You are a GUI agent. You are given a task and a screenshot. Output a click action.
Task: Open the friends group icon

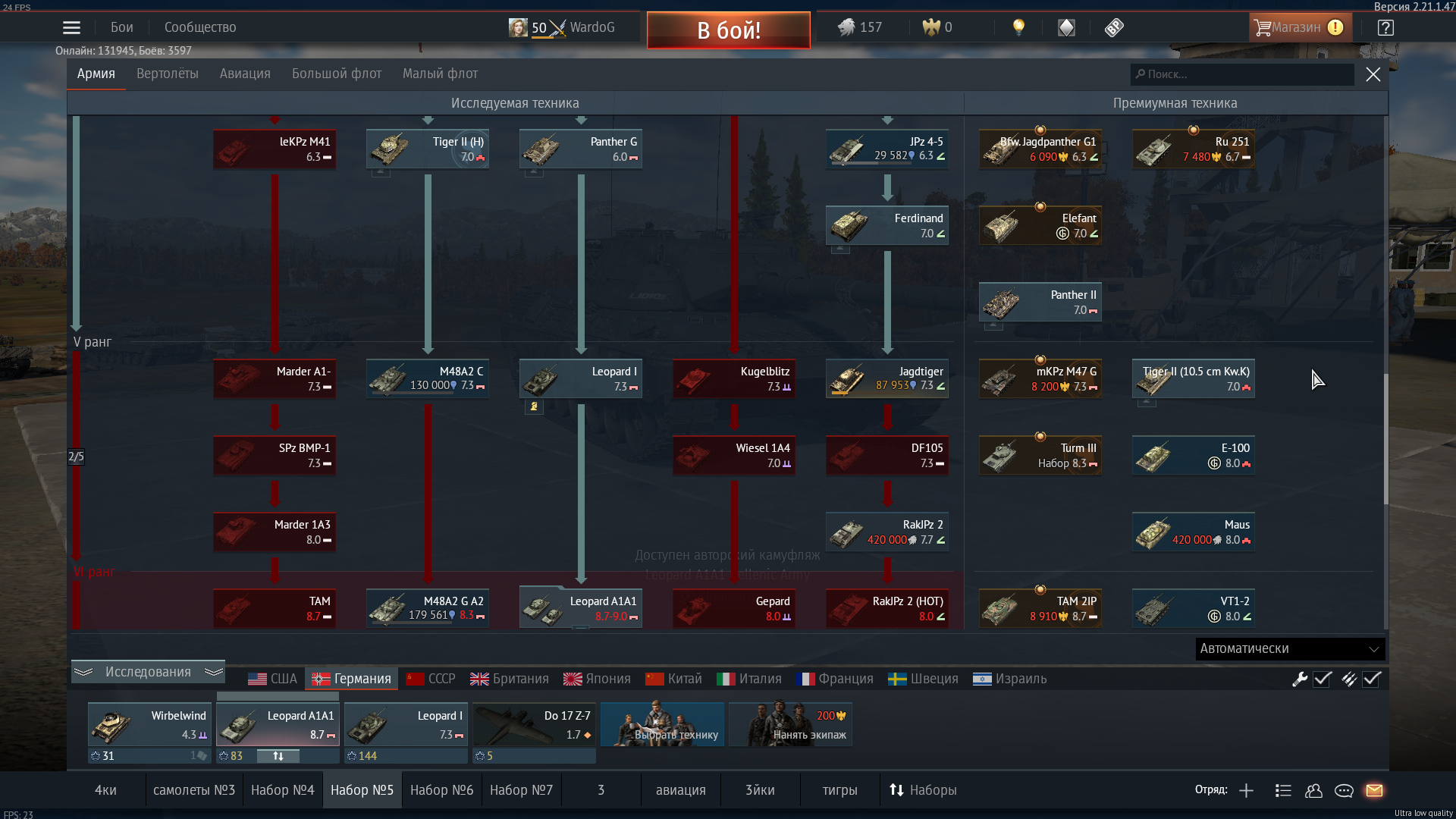(1313, 790)
